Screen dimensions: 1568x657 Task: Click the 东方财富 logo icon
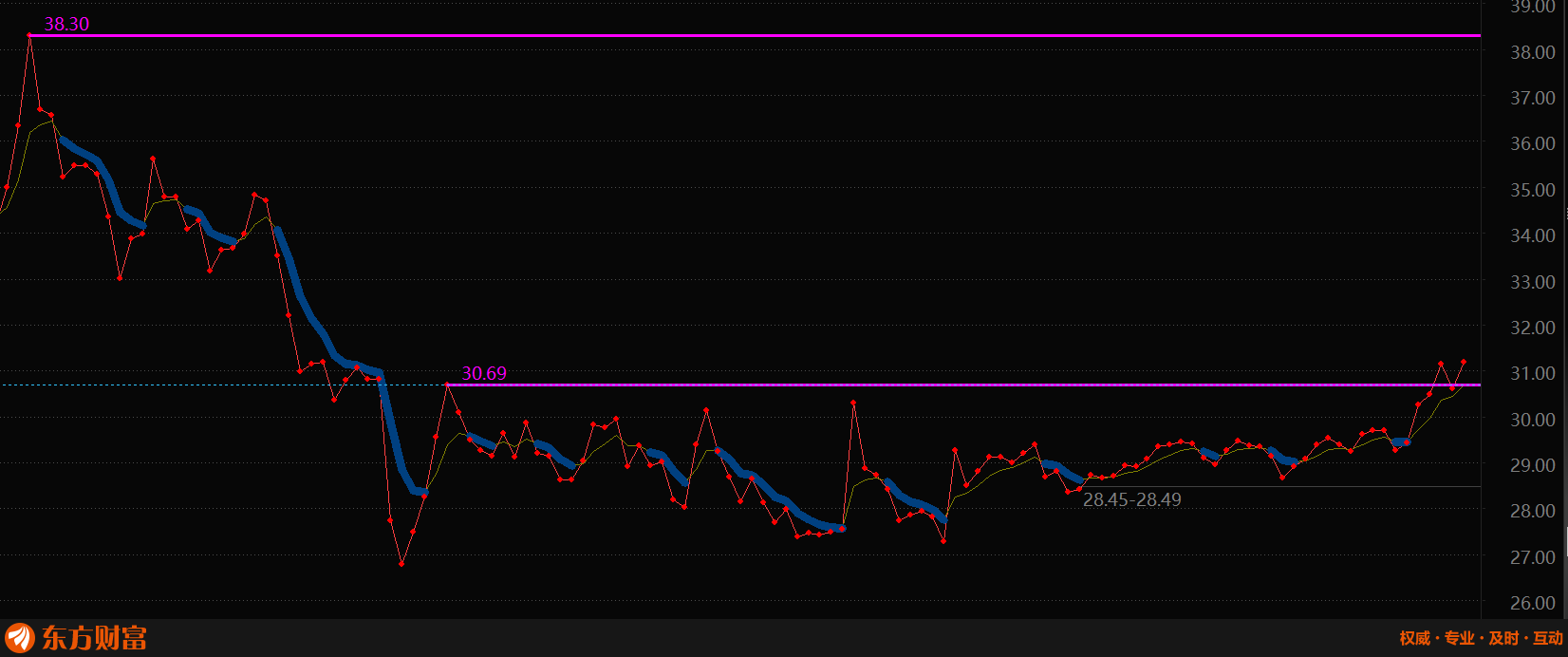tap(19, 638)
